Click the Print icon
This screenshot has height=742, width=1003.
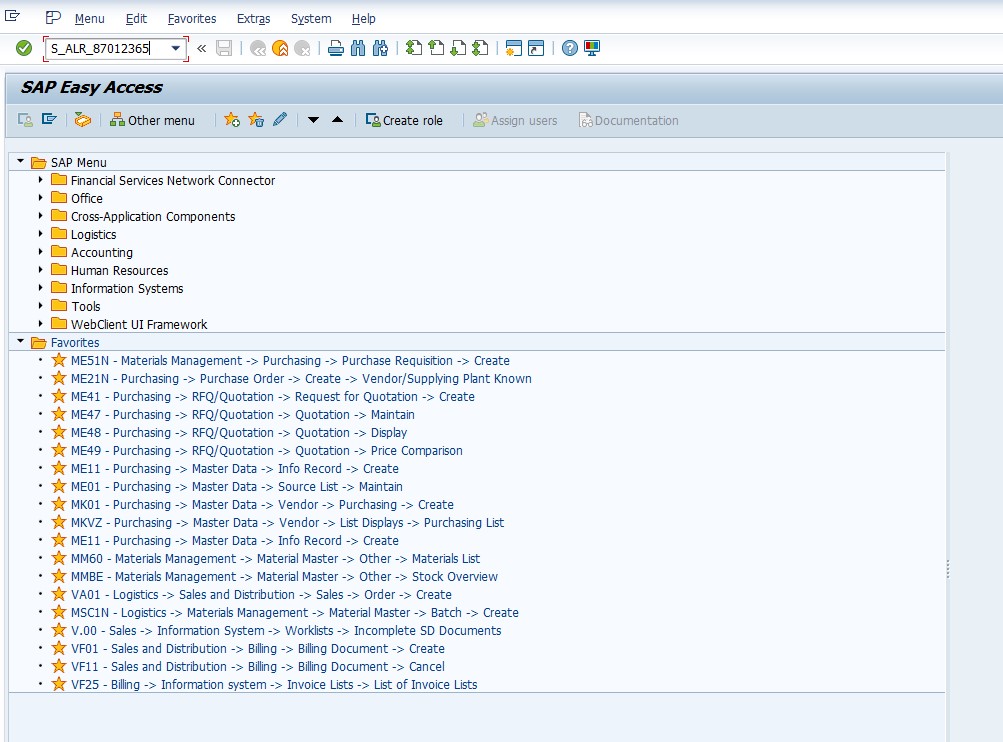pos(336,48)
